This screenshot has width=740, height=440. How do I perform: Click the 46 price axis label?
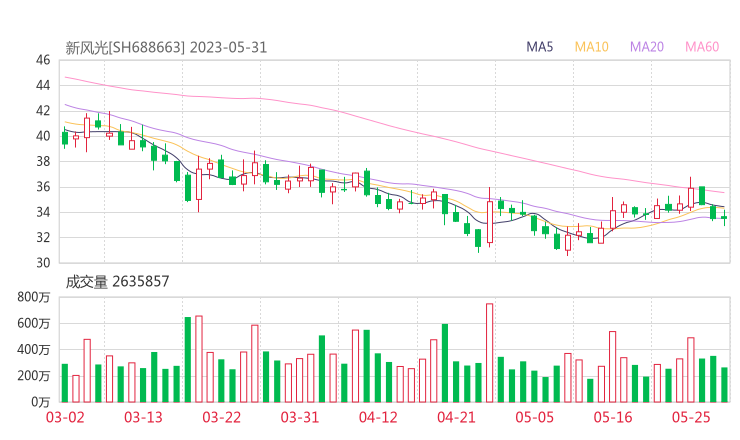pos(43,60)
